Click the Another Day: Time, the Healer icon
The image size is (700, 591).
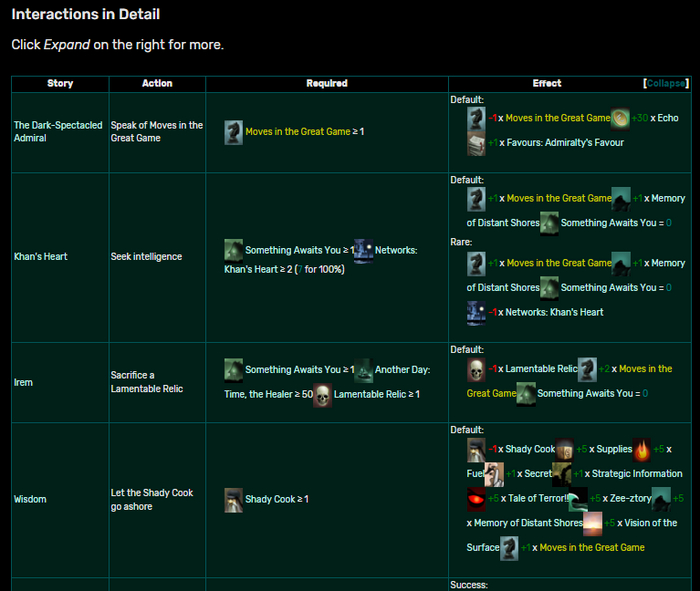(x=363, y=370)
